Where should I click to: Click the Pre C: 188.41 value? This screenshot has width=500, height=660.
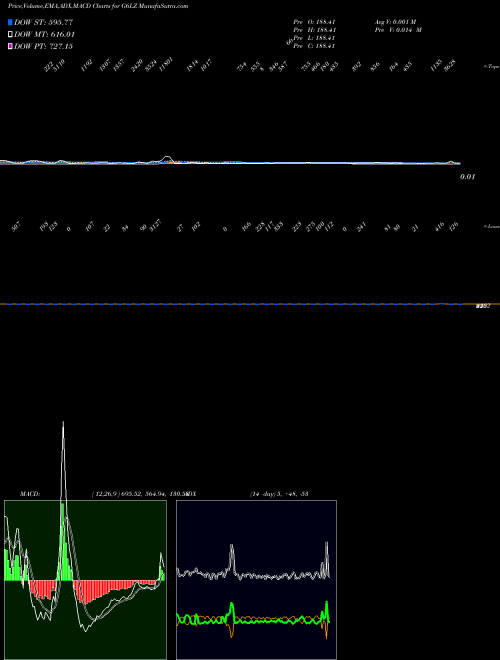tap(314, 46)
